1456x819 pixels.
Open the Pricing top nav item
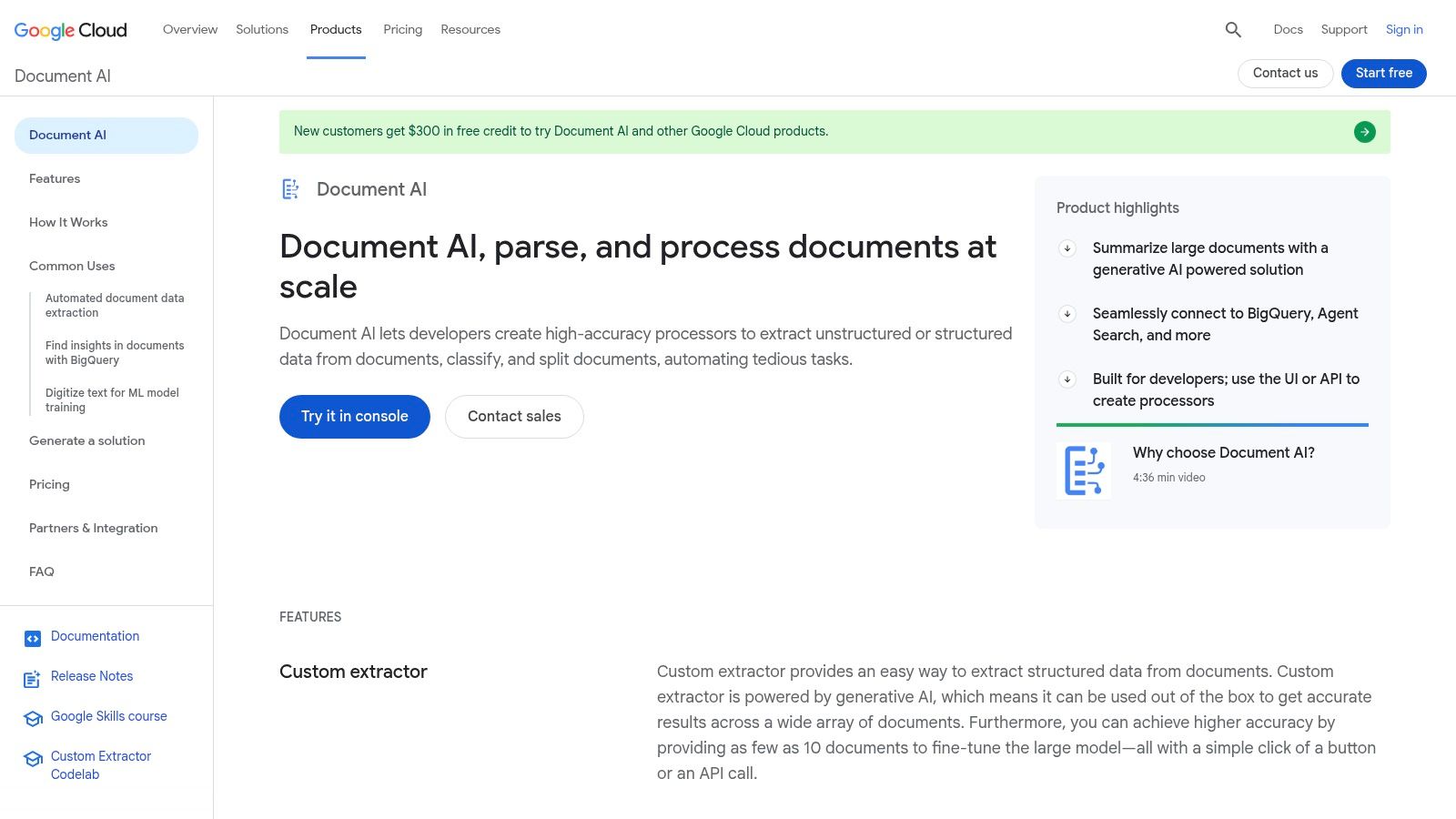click(x=403, y=29)
